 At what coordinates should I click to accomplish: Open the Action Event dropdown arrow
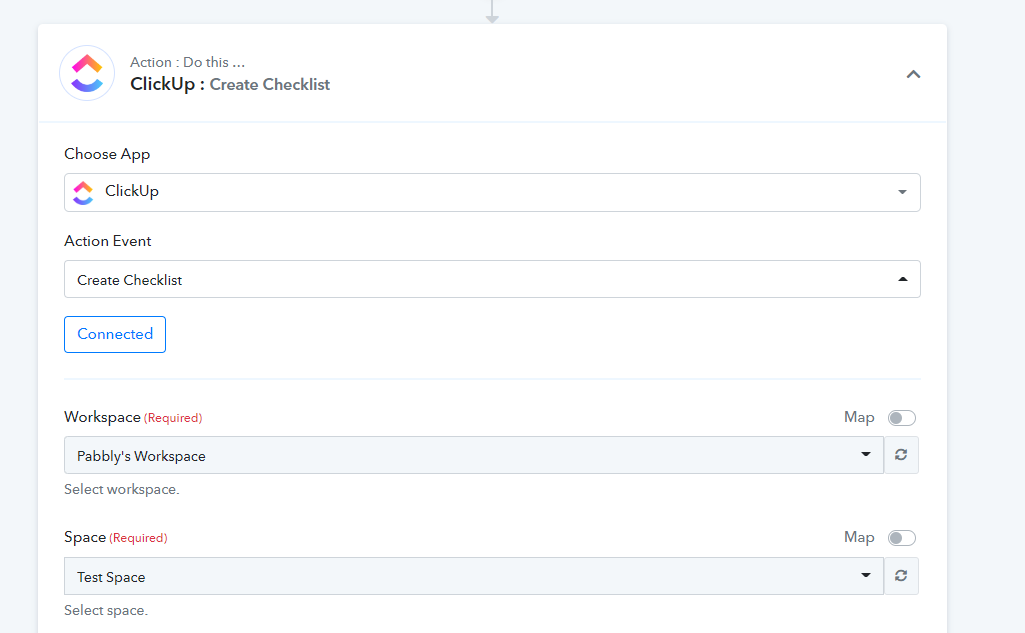903,279
